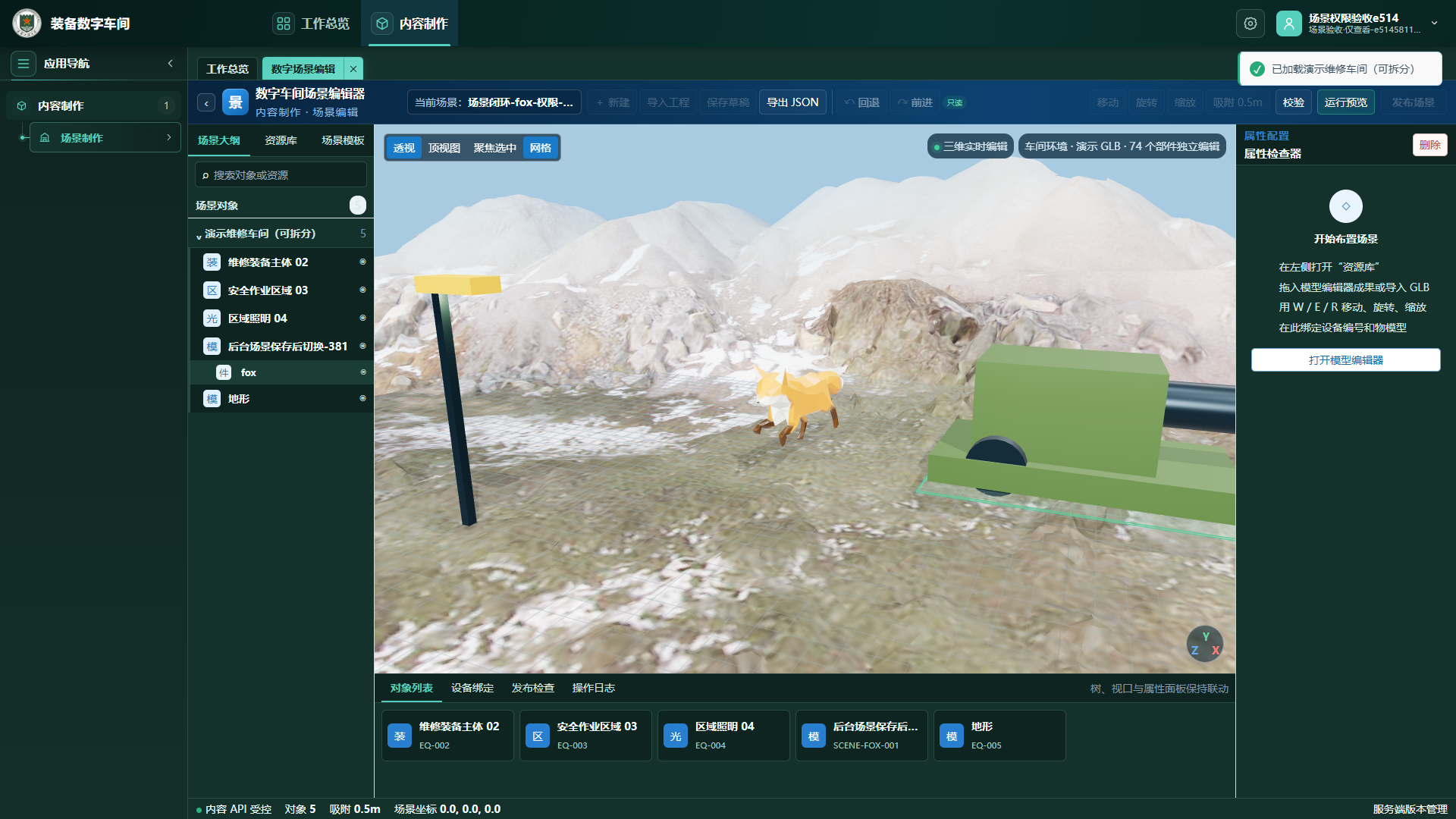Click the 件 icon of fox row

pos(224,372)
